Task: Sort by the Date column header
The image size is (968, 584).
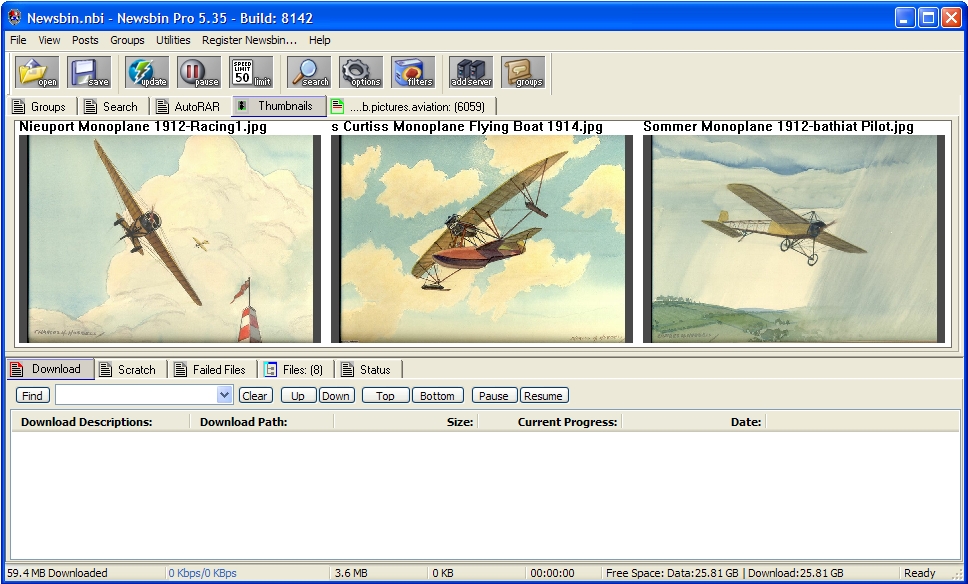Action: point(693,422)
